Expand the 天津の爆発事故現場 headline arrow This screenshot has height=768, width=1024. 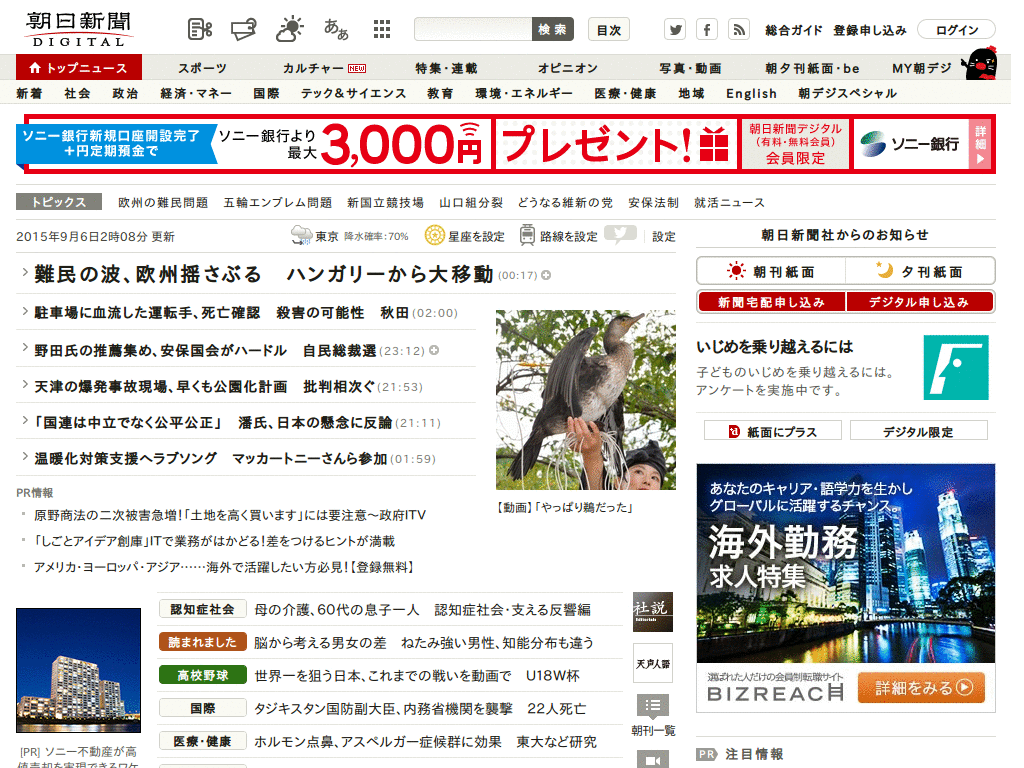(x=25, y=385)
